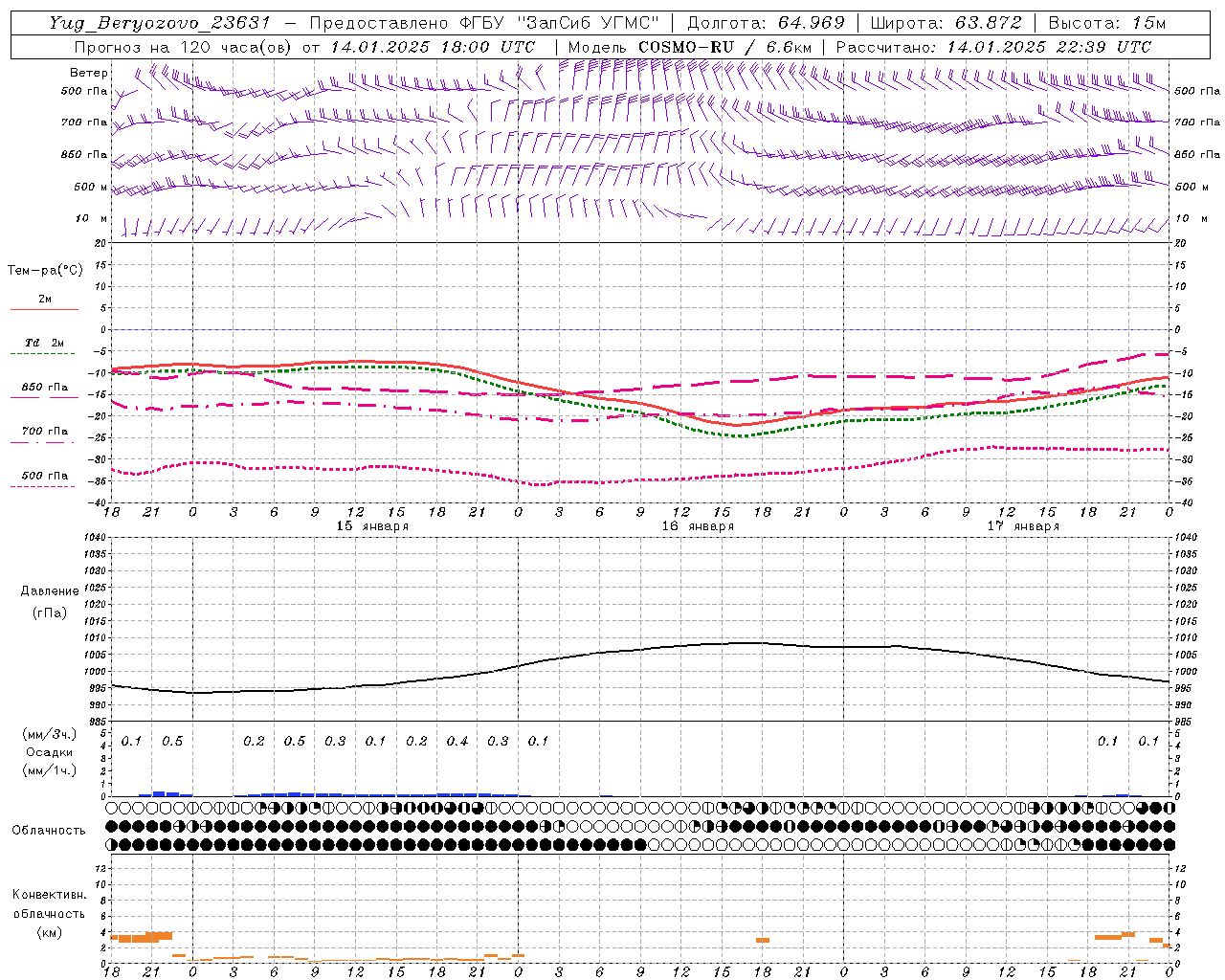Click the 2м temperature legend line
The height and width of the screenshot is (980, 1225).
coord(45,303)
